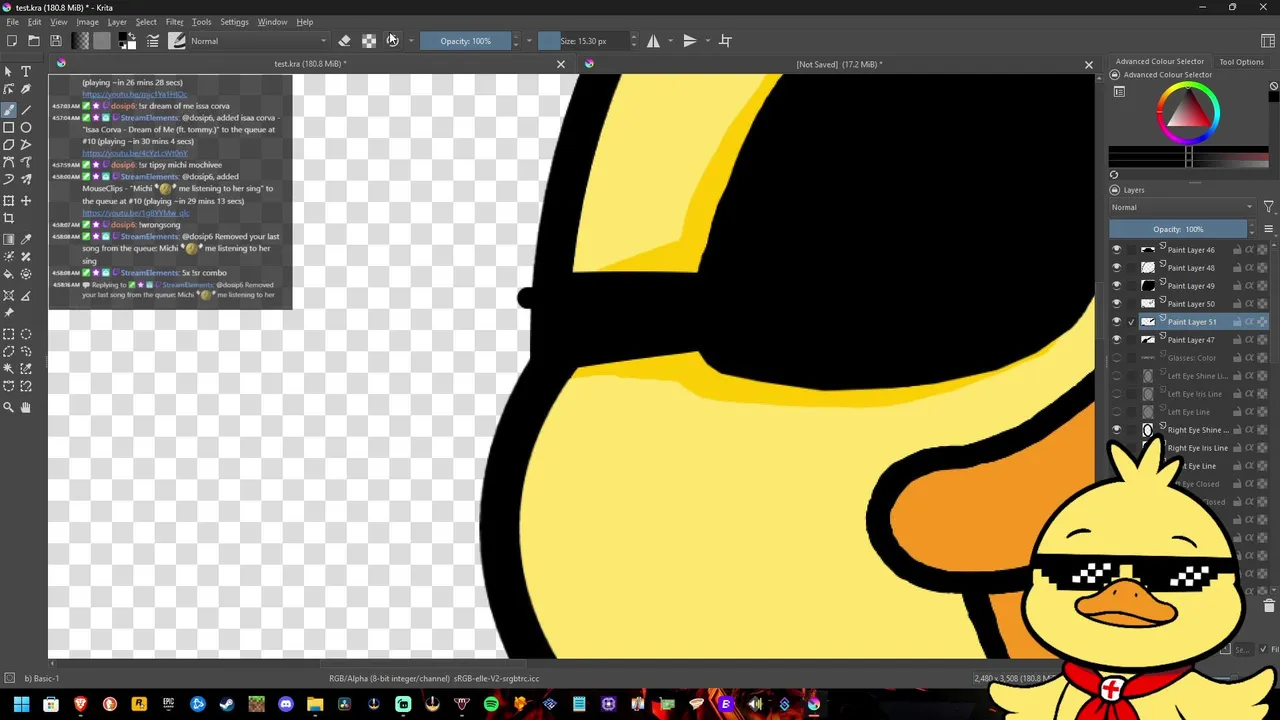Screen dimensions: 1280x720
Task: Select the Rectangle tool
Action: pyautogui.click(x=9, y=127)
